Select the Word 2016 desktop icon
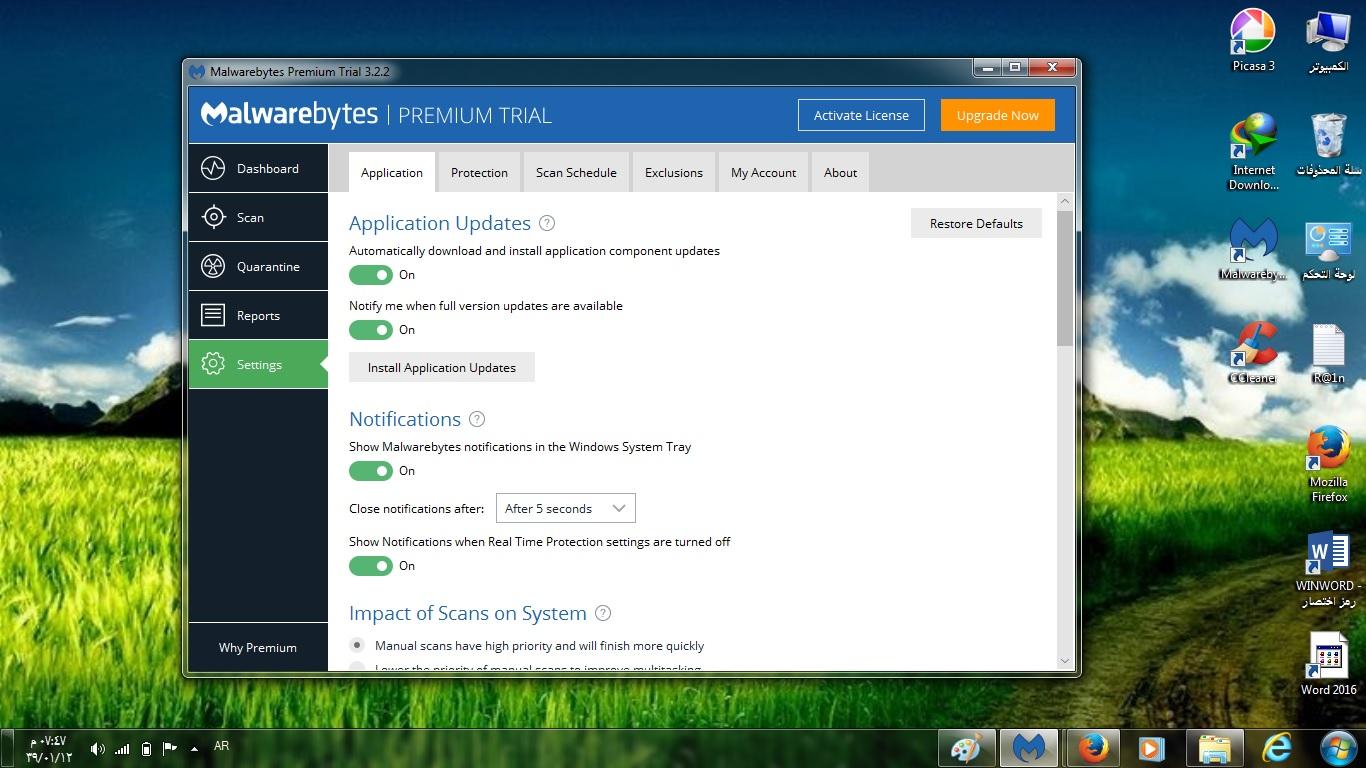 (1328, 664)
